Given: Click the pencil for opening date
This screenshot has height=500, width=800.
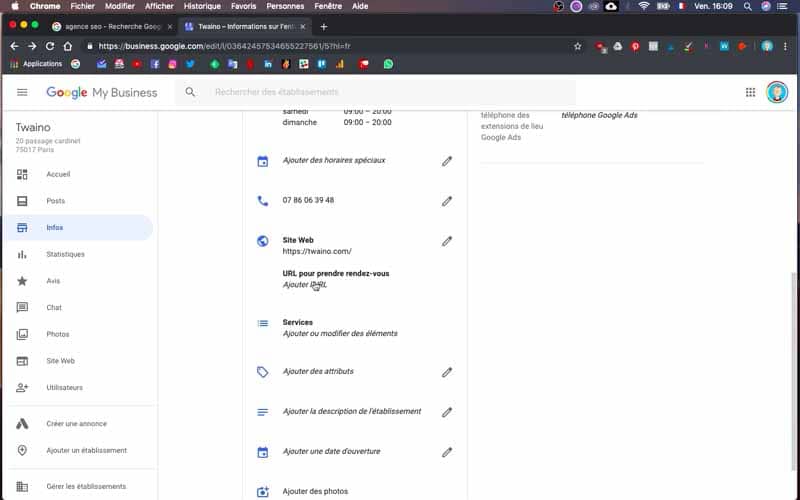Looking at the screenshot, I should [x=447, y=452].
